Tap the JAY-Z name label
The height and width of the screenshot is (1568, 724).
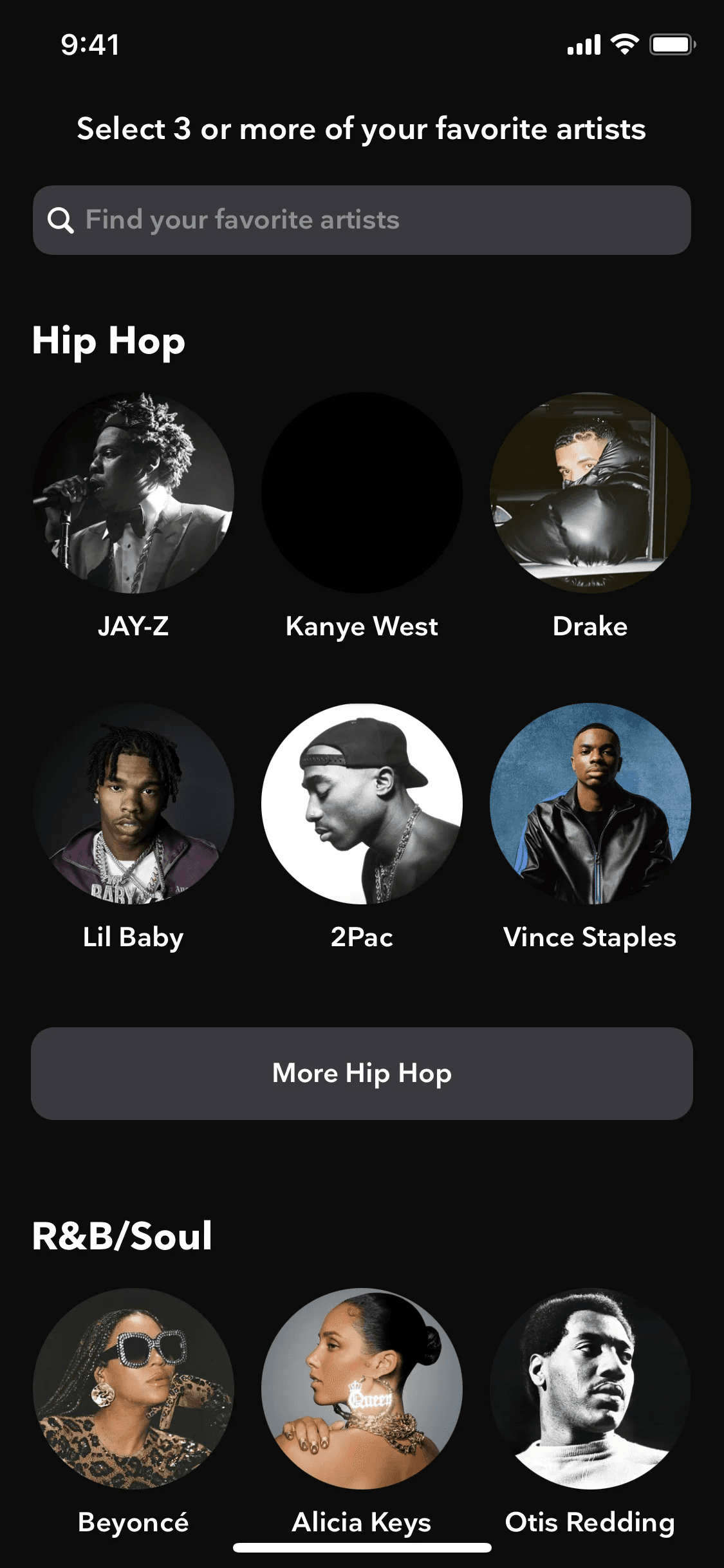(x=133, y=626)
